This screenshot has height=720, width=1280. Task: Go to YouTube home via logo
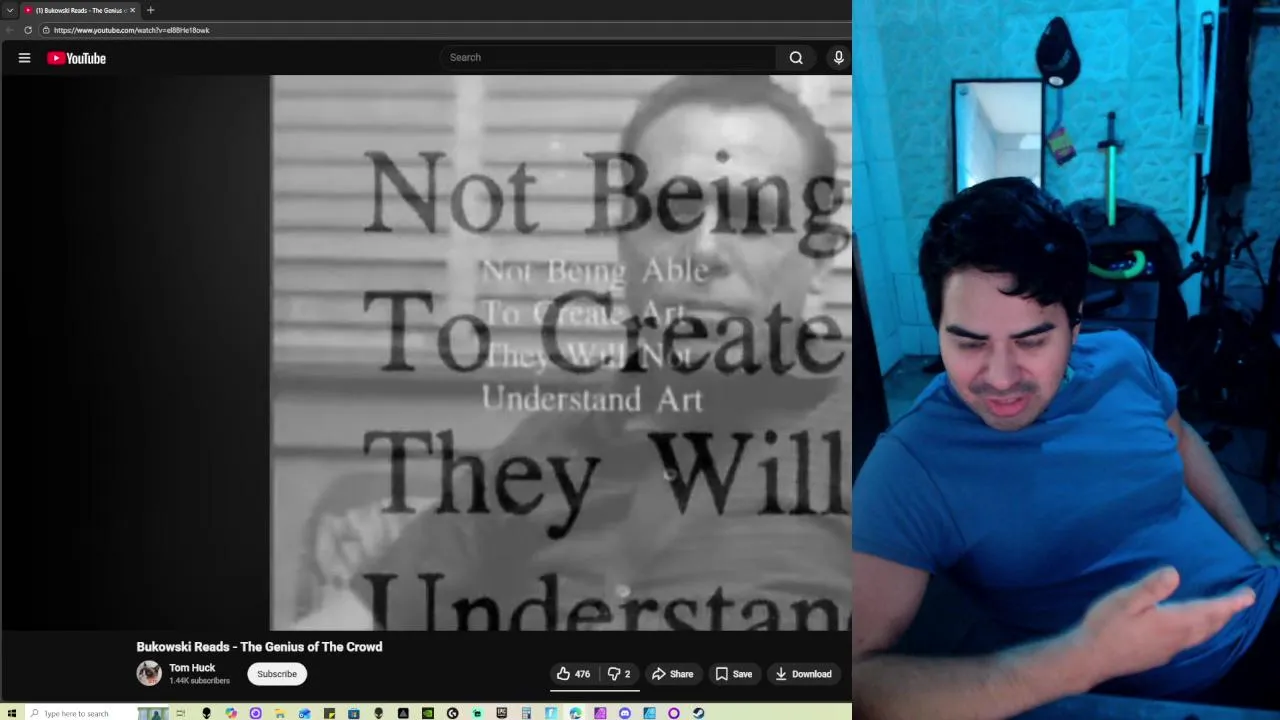76,58
